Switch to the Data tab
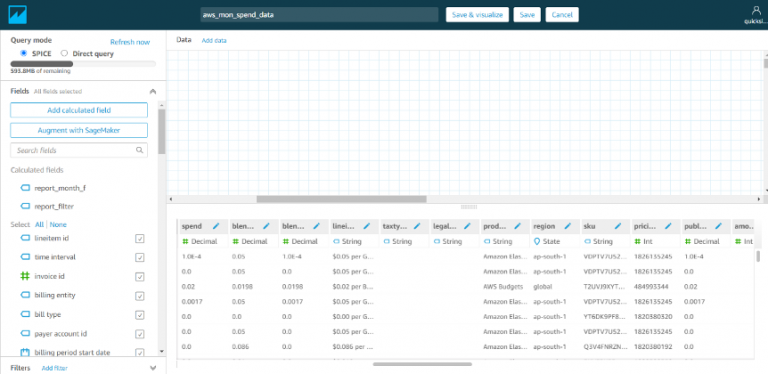This screenshot has width=768, height=374. pyautogui.click(x=184, y=40)
